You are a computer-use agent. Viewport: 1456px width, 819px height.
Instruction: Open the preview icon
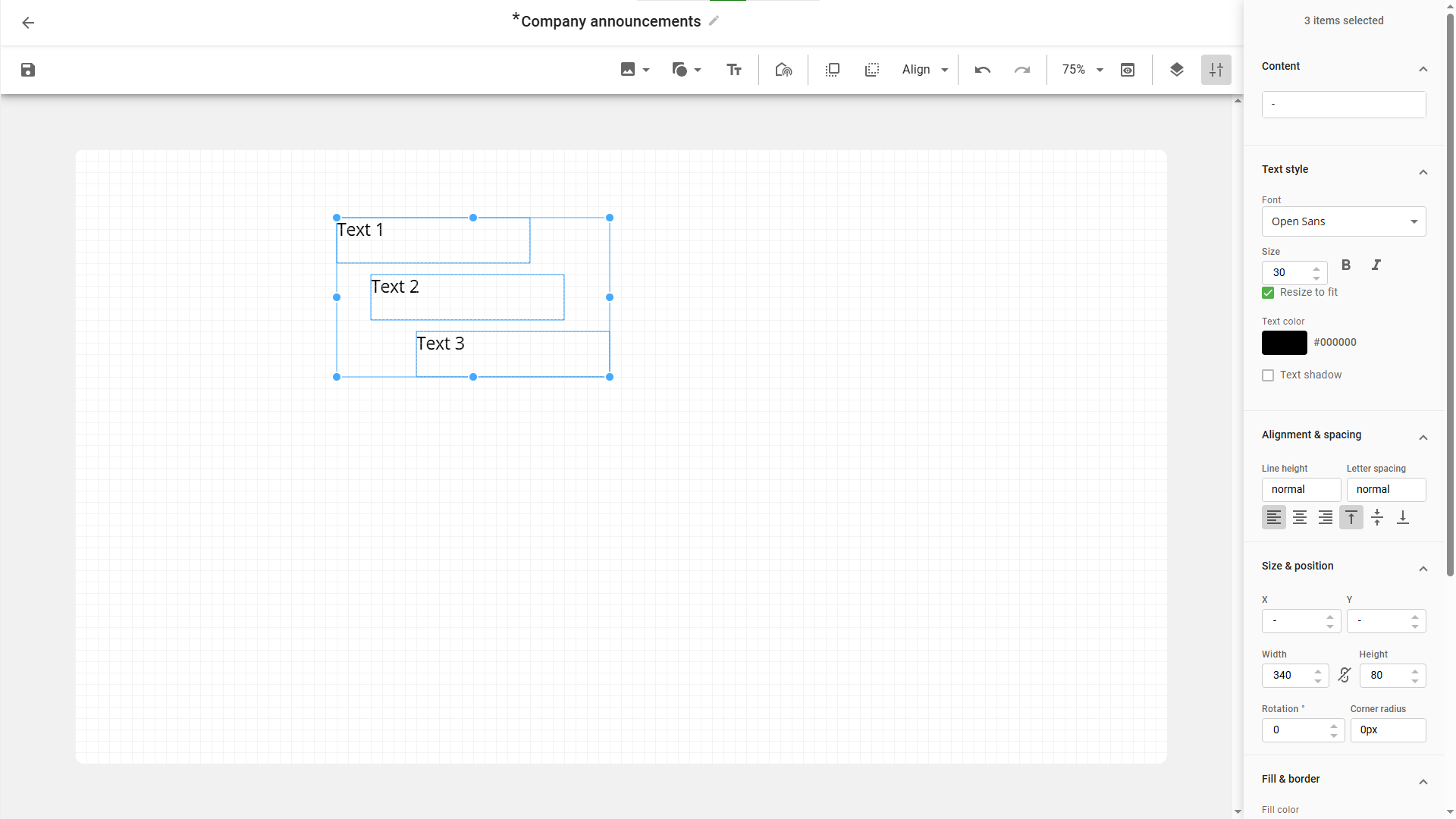point(1128,70)
